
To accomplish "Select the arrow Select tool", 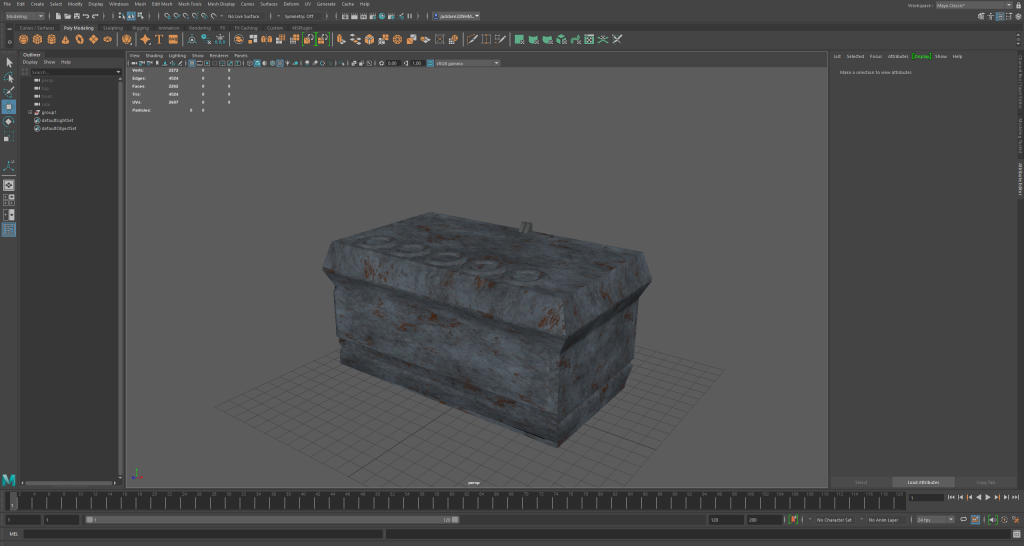I will tap(9, 62).
